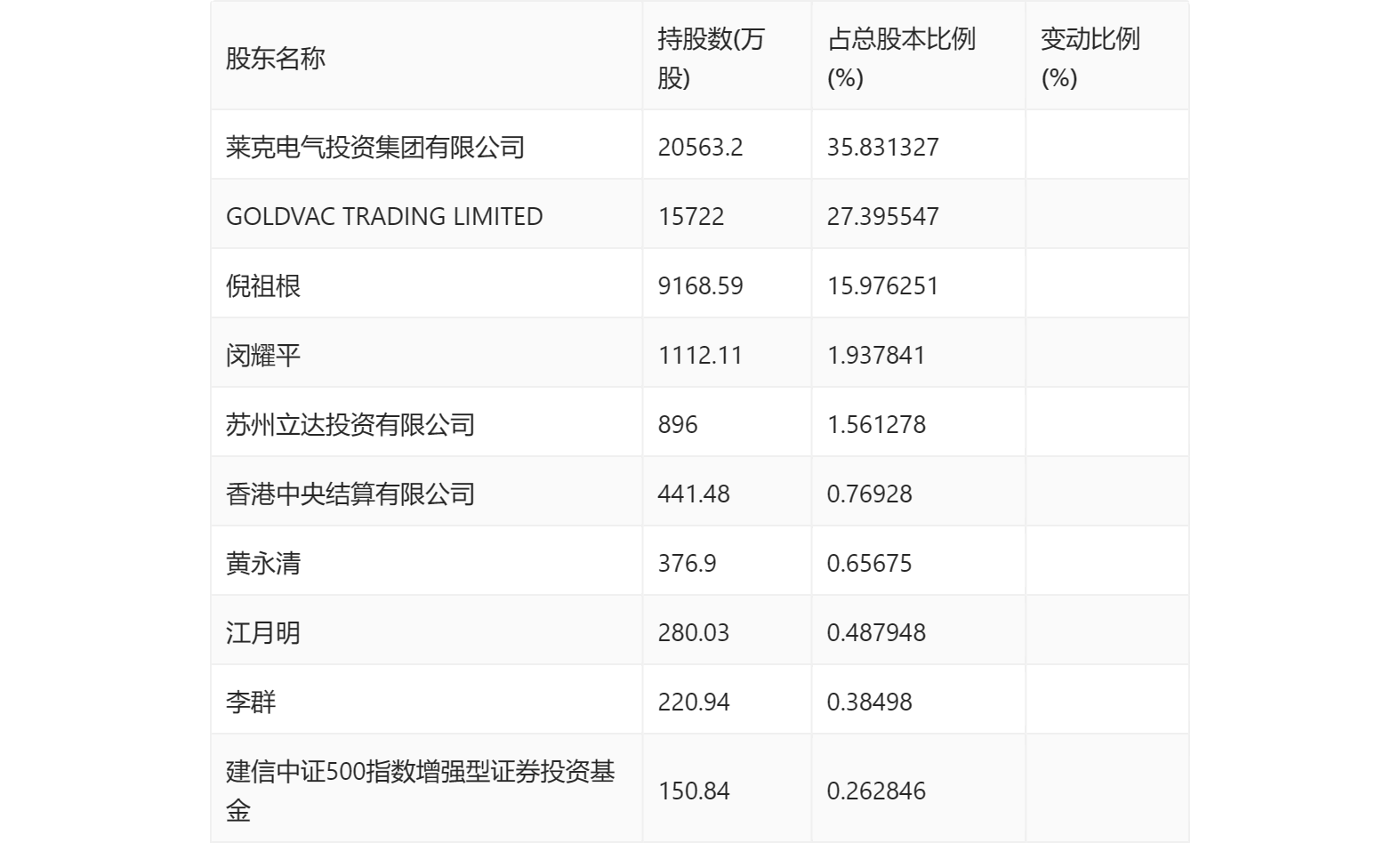Click shareholder name 江月明
Viewport: 1400px width, 843px height.
pos(263,633)
